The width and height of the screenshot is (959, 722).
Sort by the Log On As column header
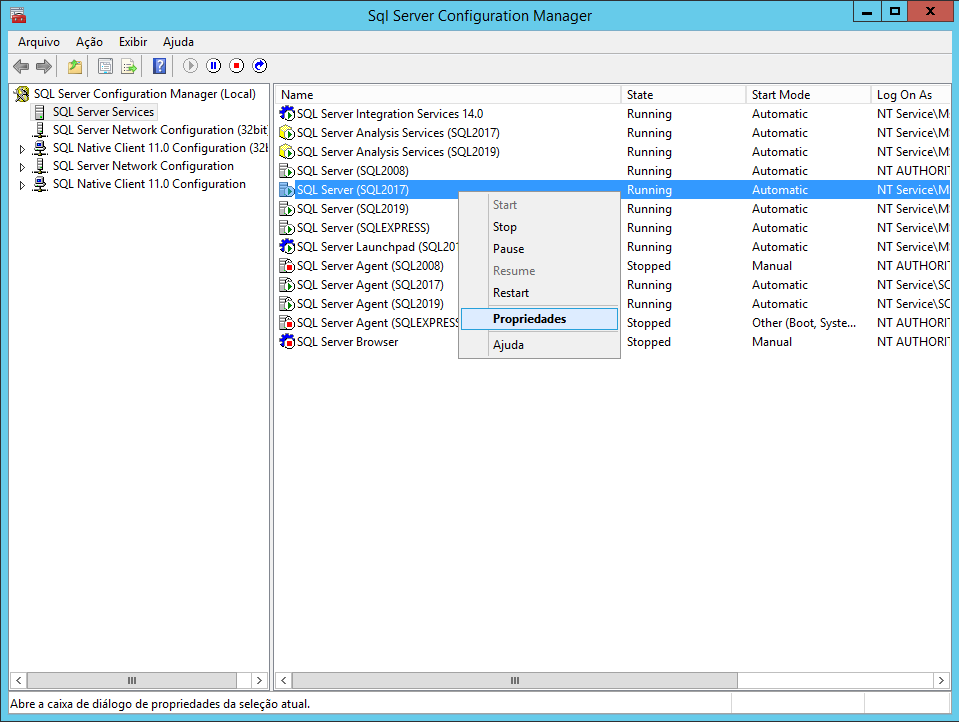coord(910,95)
